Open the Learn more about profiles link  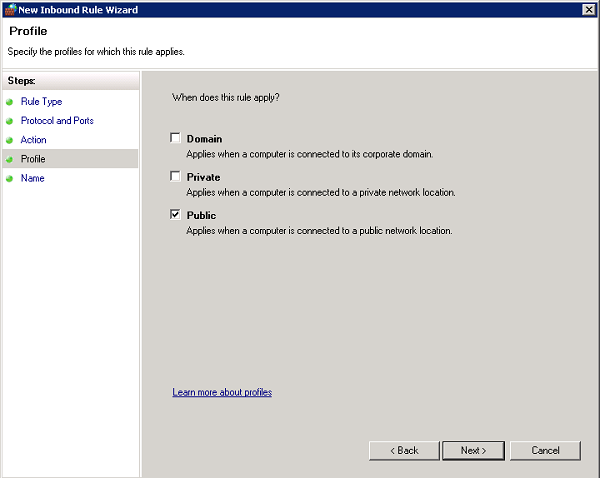click(x=222, y=392)
